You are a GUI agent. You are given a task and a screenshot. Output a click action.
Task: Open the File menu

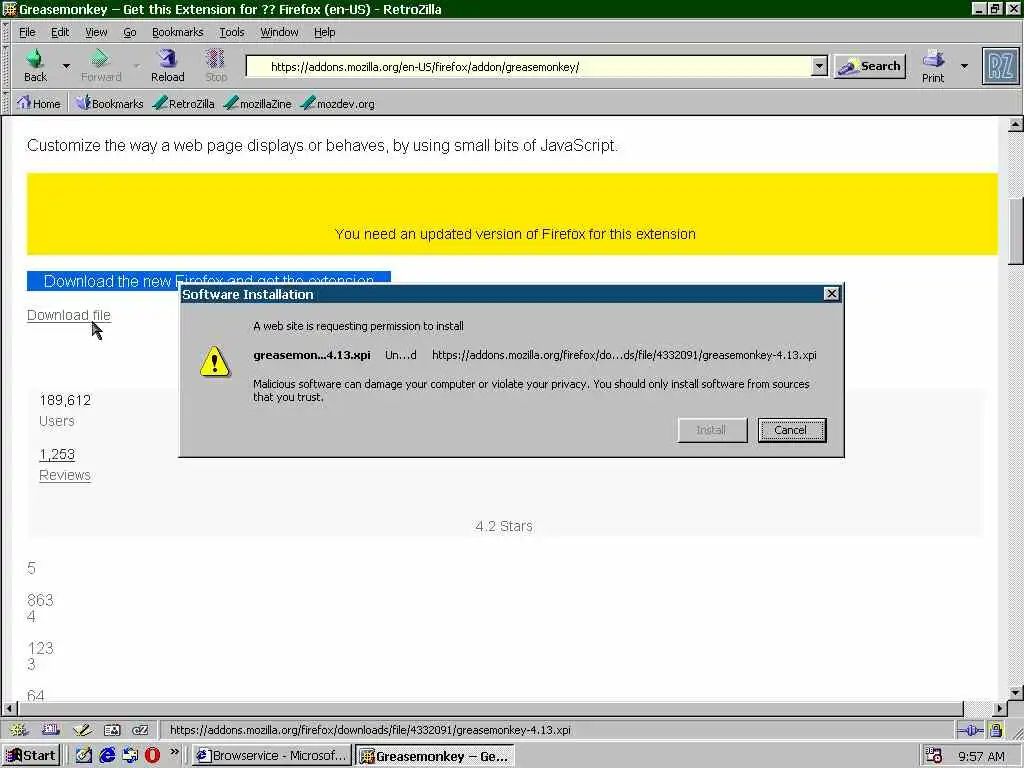(27, 32)
